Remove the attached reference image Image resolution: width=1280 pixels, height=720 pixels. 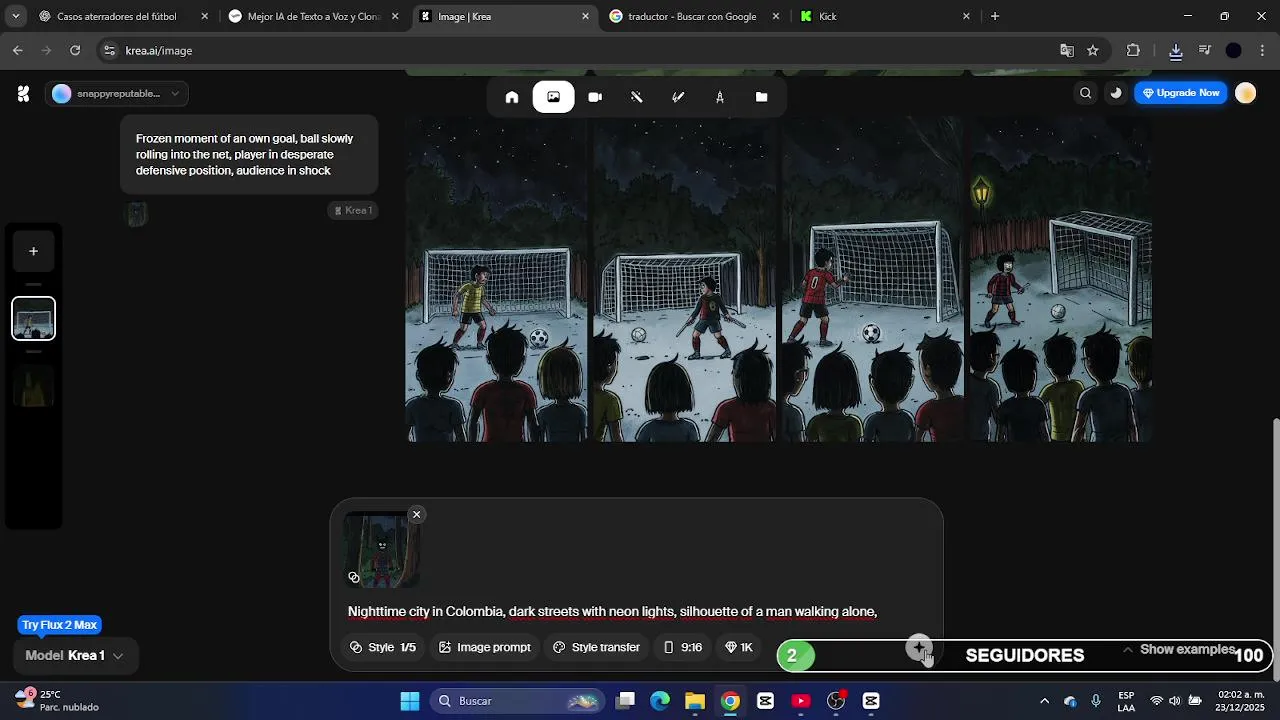(416, 514)
